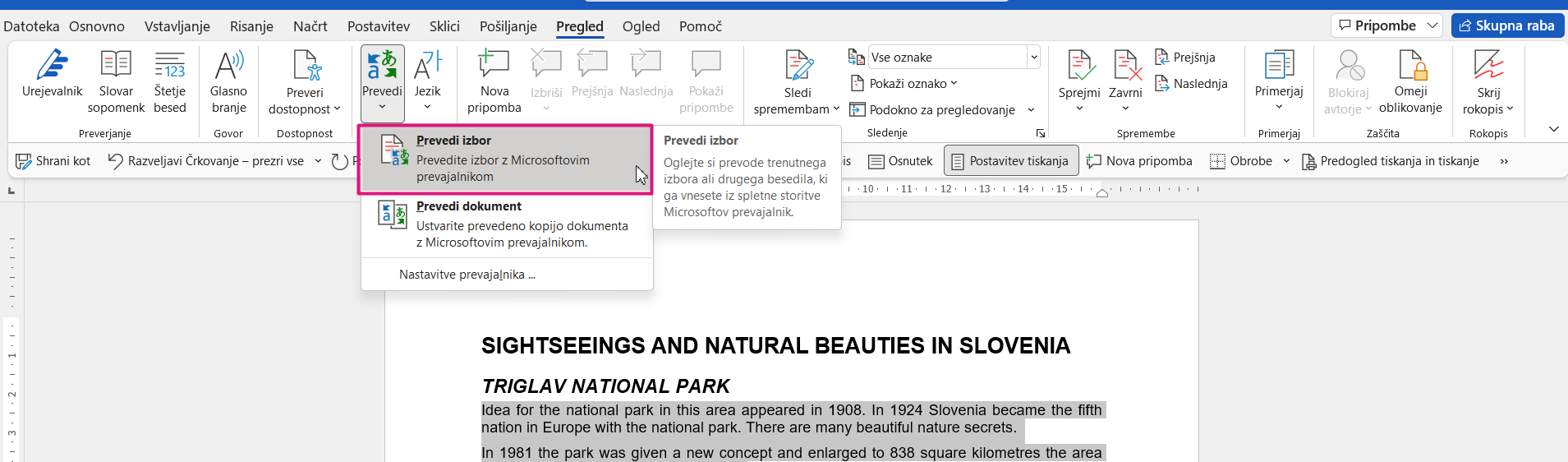The width and height of the screenshot is (1568, 462).
Task: Select Prevedi izbor menu entry
Action: coord(505,159)
